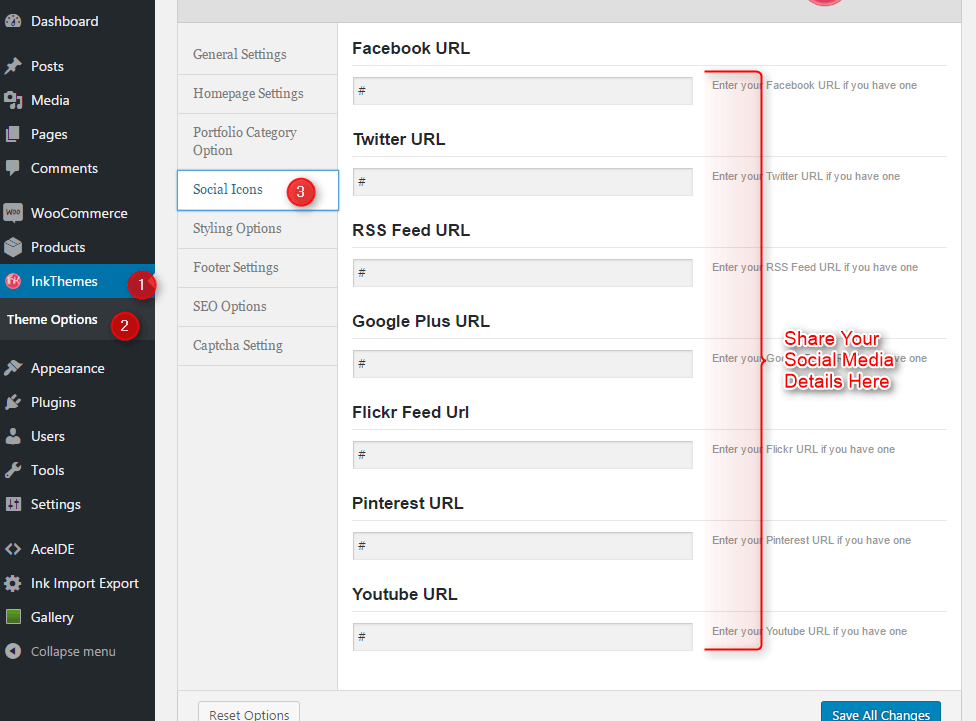This screenshot has width=976, height=721.
Task: Switch to SEO Options tab
Action: [258, 307]
